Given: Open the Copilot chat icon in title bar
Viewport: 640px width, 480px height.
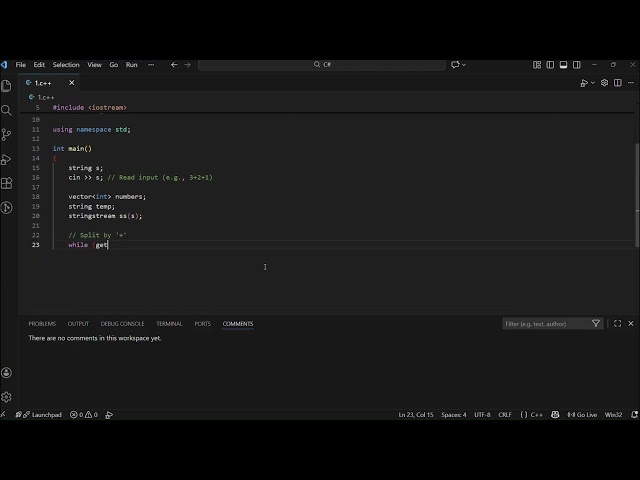Looking at the screenshot, I should 455,64.
